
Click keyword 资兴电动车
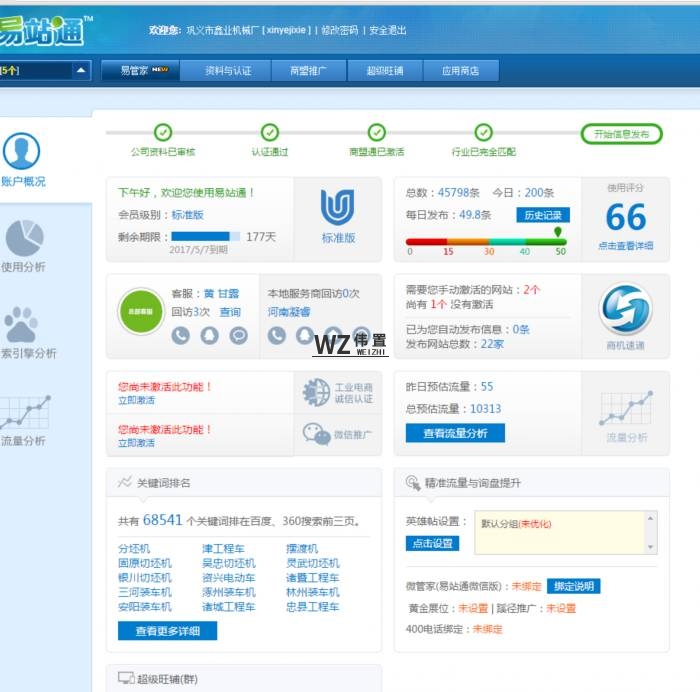pos(229,578)
